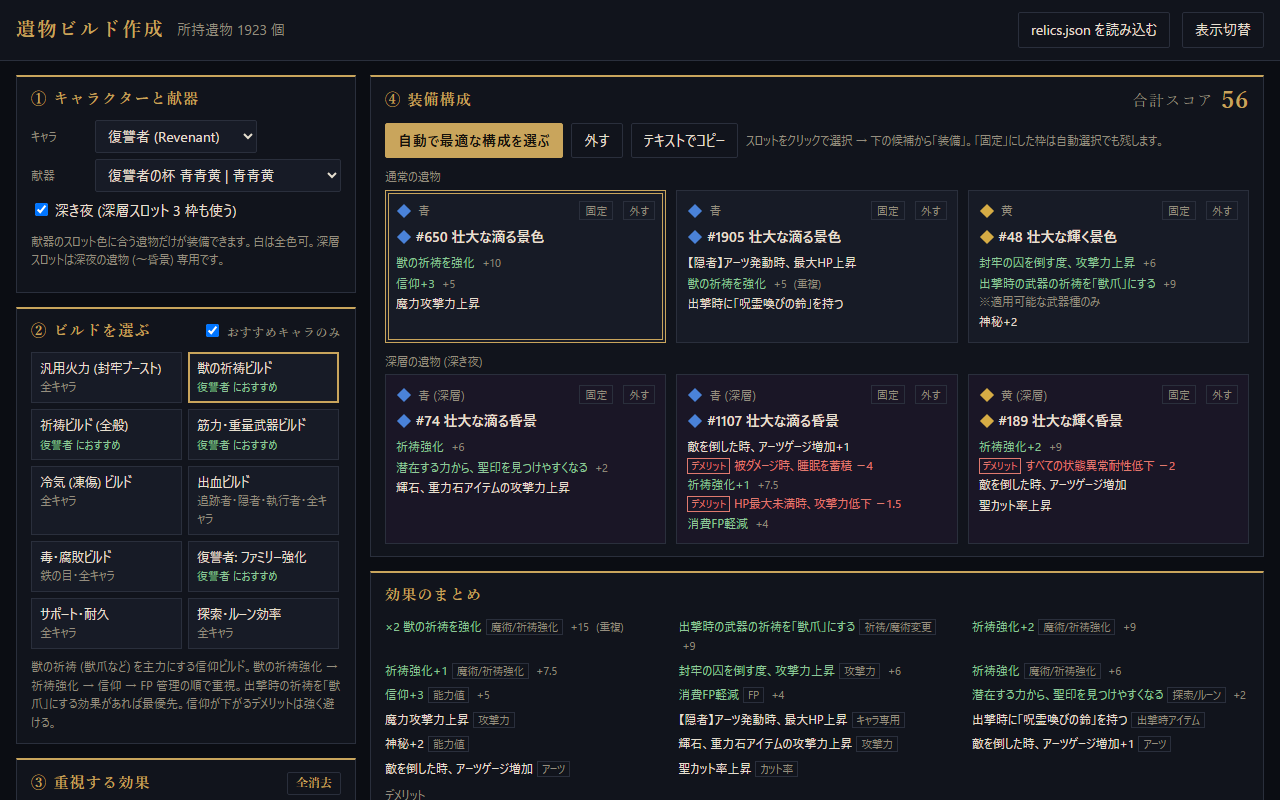Click テキストでコピー button
The height and width of the screenshot is (800, 1280).
tap(684, 141)
